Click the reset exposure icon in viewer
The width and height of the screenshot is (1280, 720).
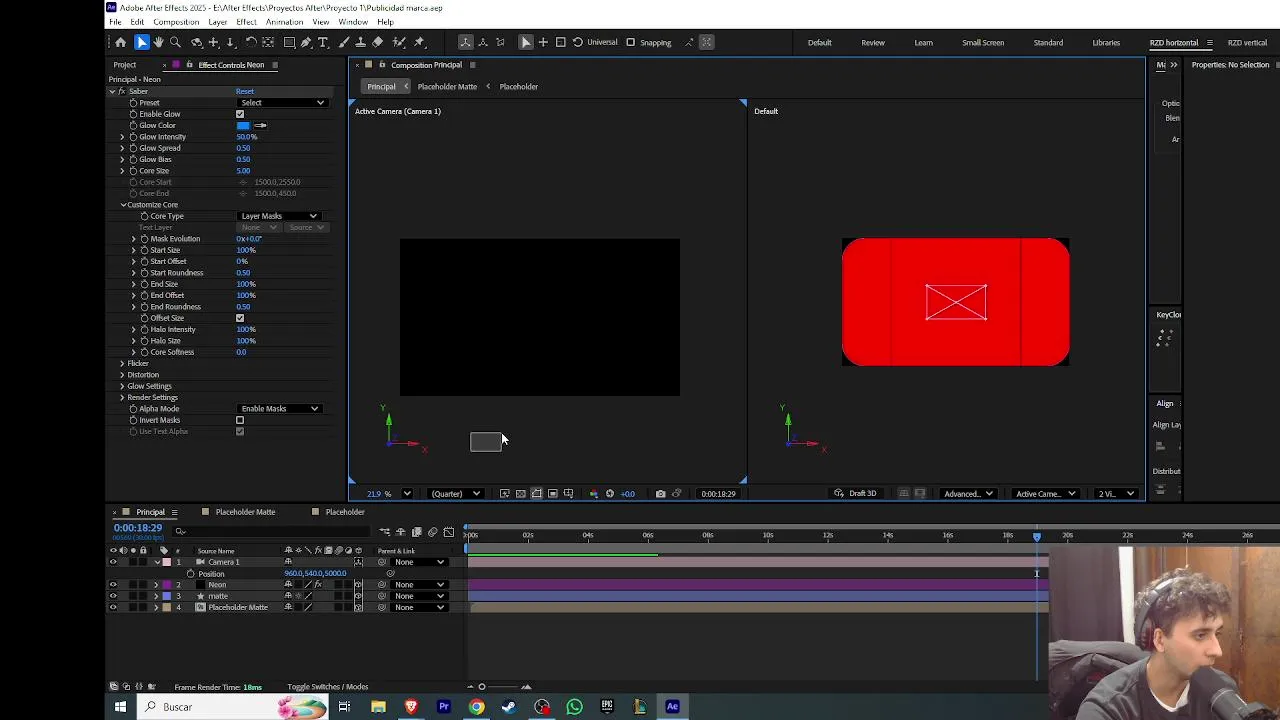(610, 494)
